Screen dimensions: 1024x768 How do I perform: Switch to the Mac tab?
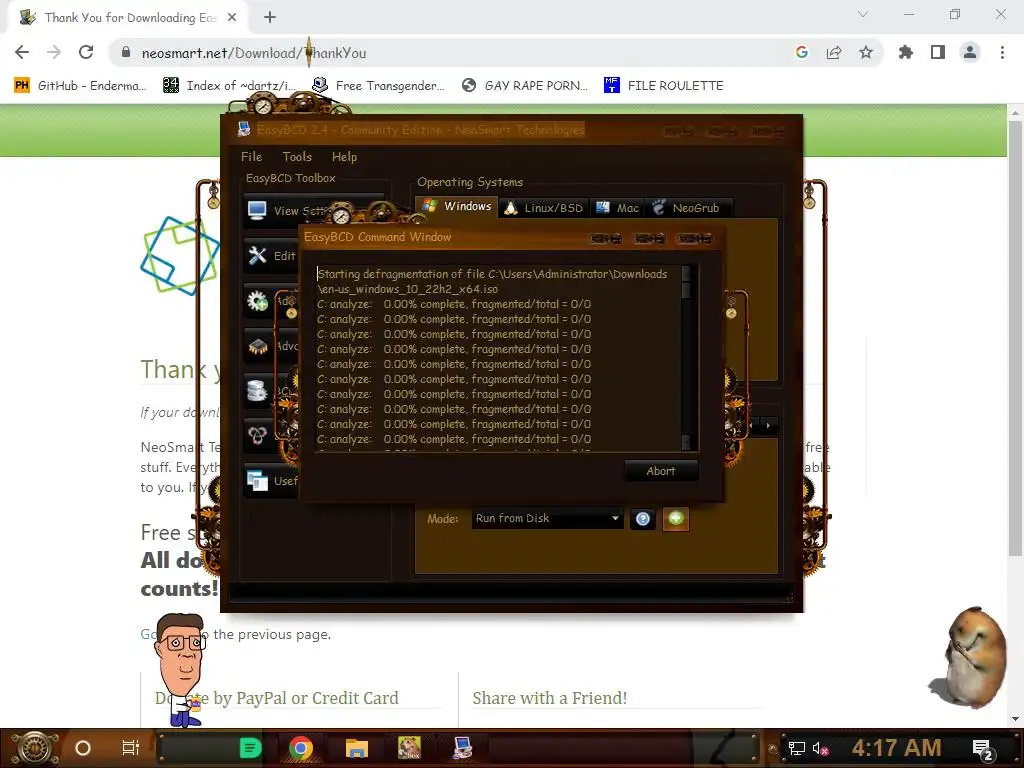[x=617, y=208]
